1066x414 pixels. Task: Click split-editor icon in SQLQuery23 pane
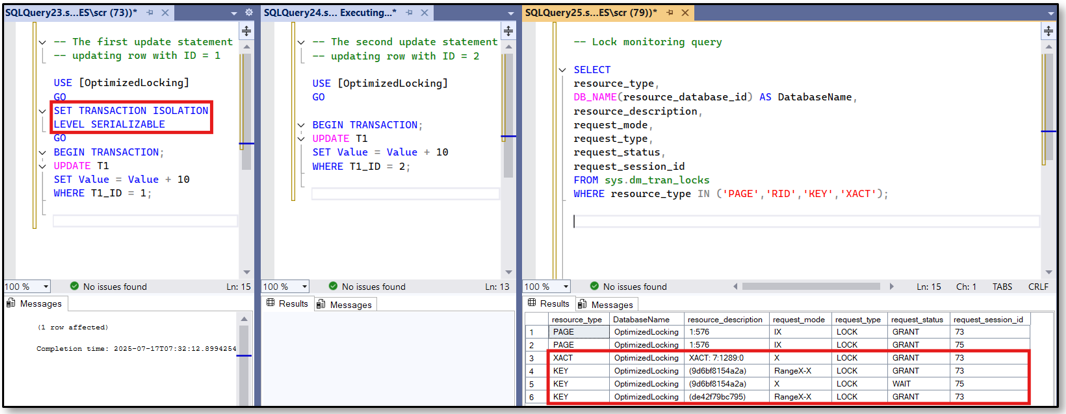(246, 31)
